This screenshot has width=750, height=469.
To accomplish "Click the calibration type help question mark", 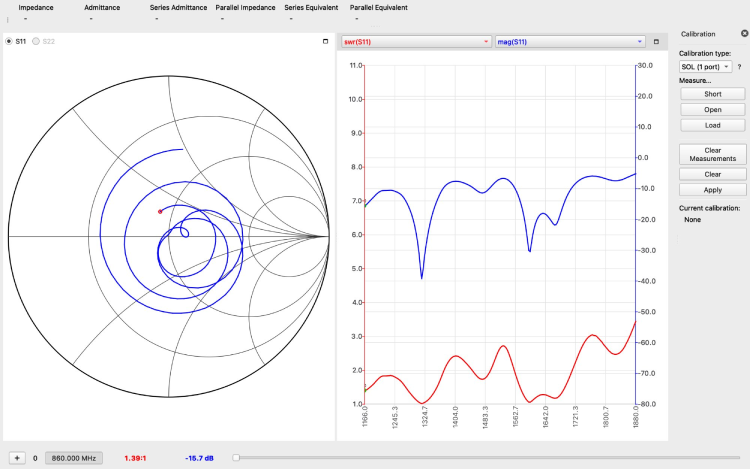I will tap(739, 66).
